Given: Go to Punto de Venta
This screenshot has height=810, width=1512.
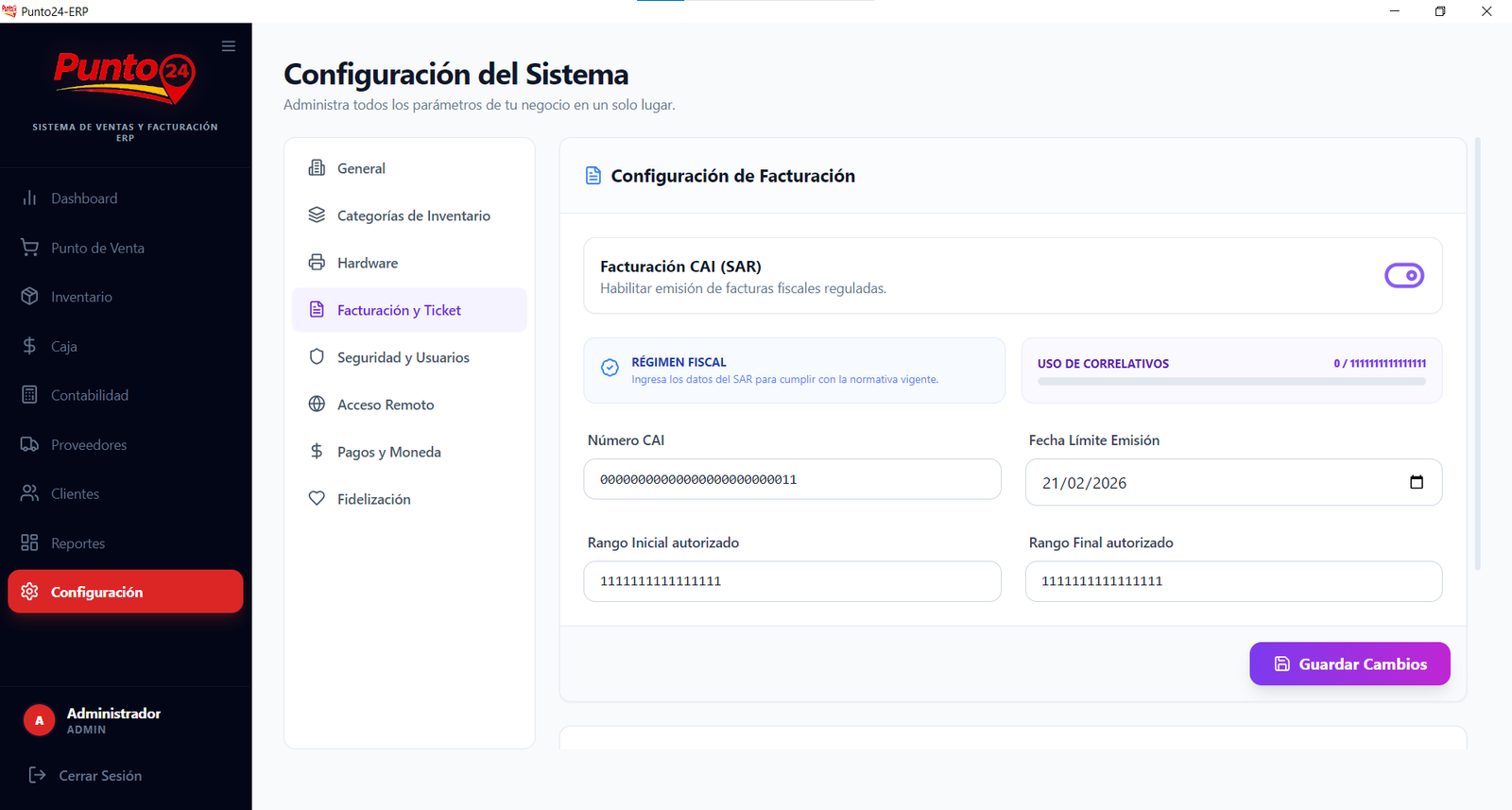Looking at the screenshot, I should 125,248.
